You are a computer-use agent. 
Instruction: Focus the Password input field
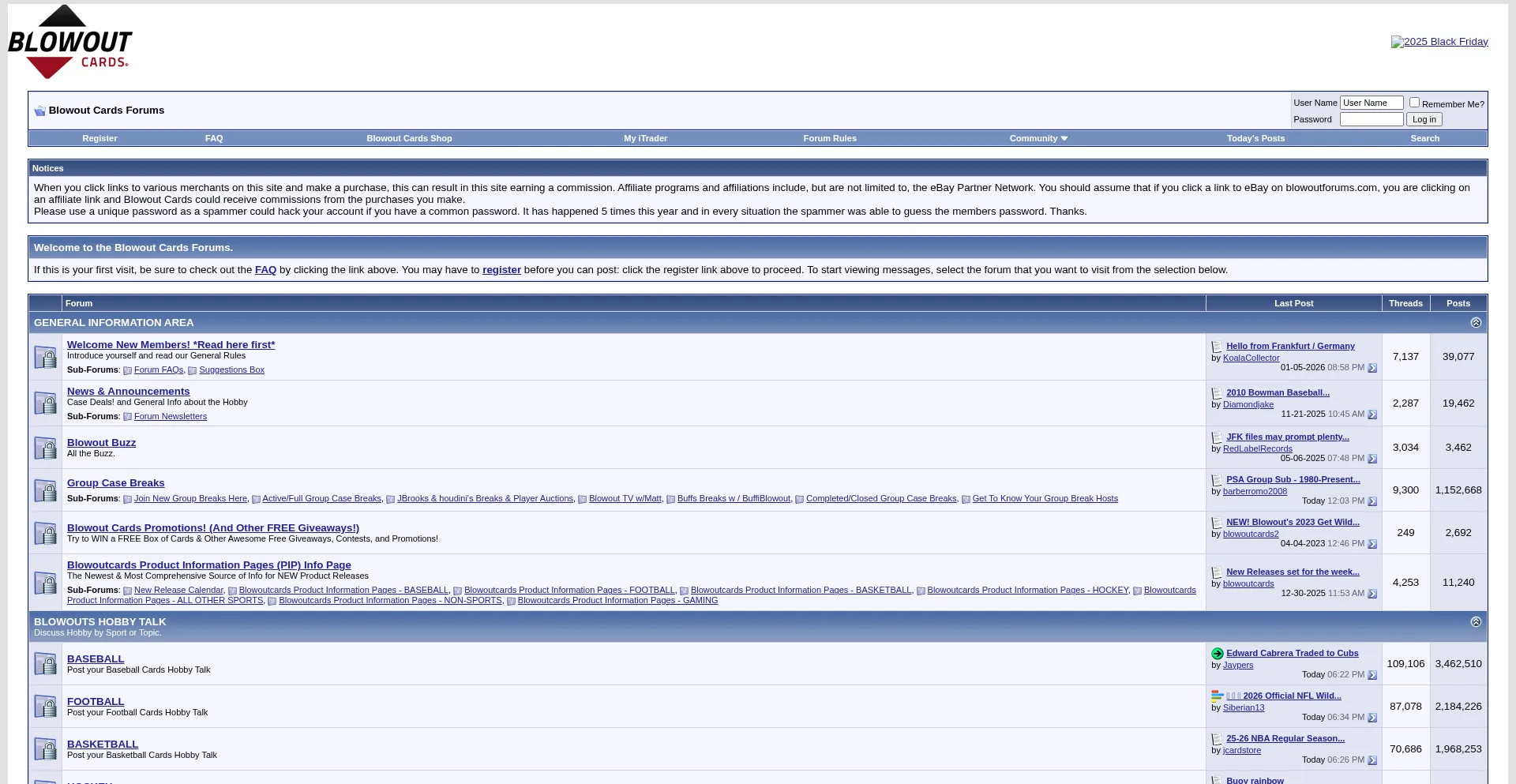click(x=1372, y=119)
